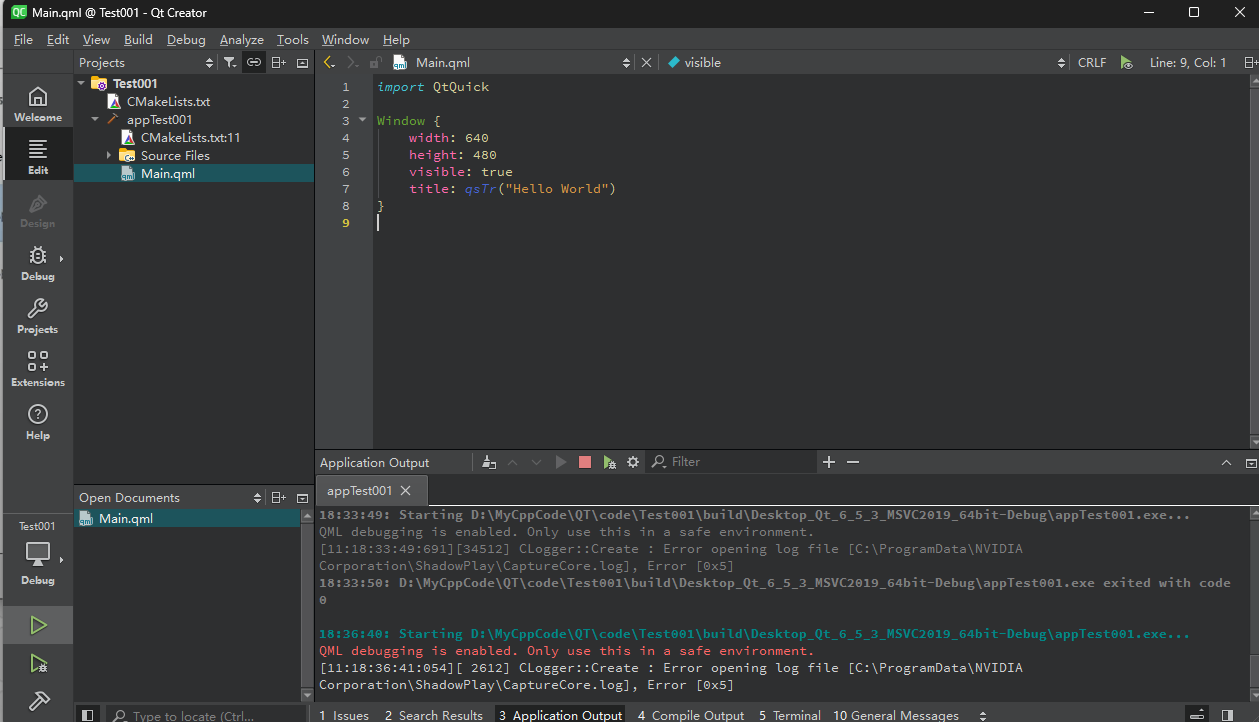1259x722 pixels.
Task: Stop the running application in output pane
Action: point(585,462)
